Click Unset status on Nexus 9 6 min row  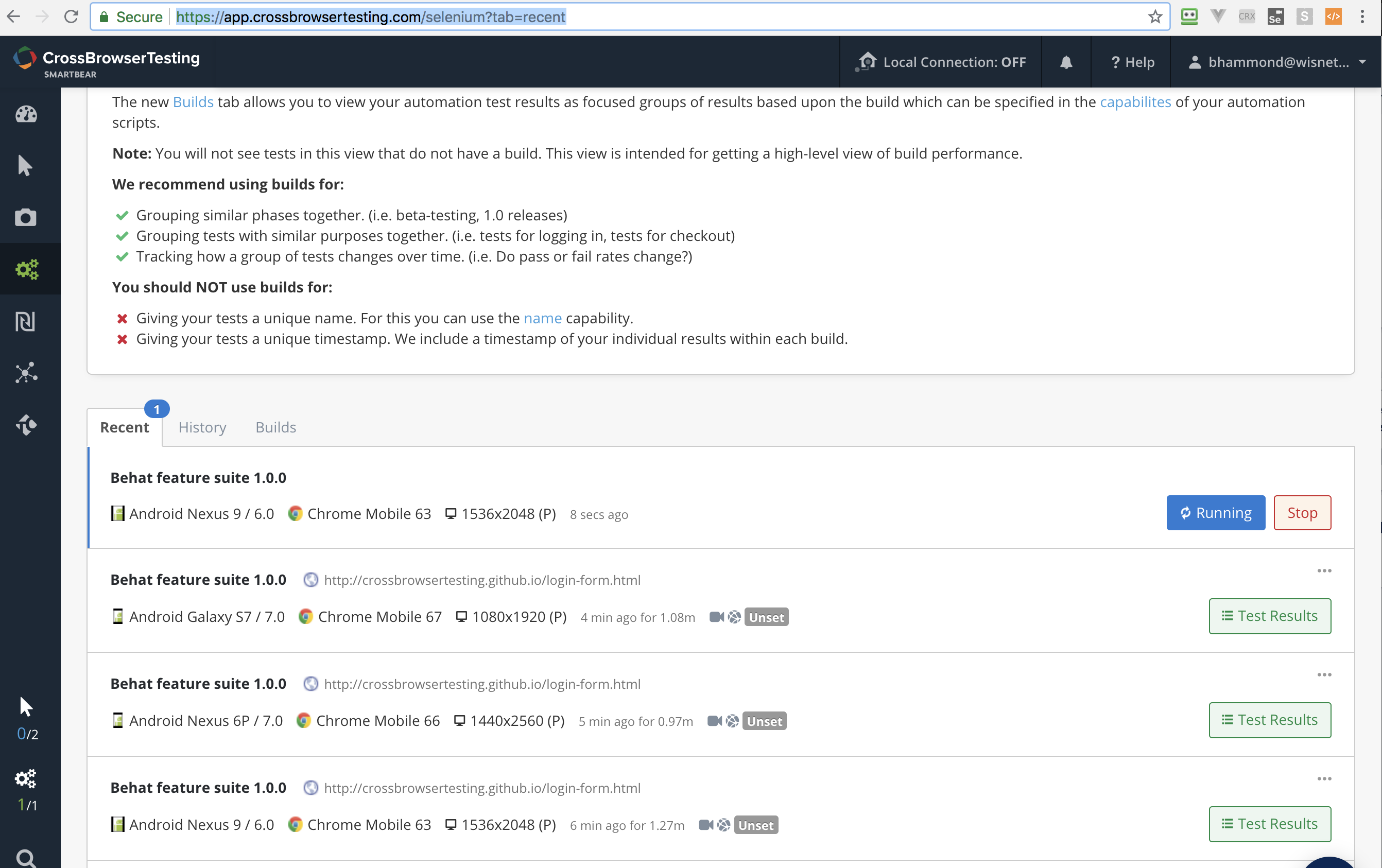756,824
